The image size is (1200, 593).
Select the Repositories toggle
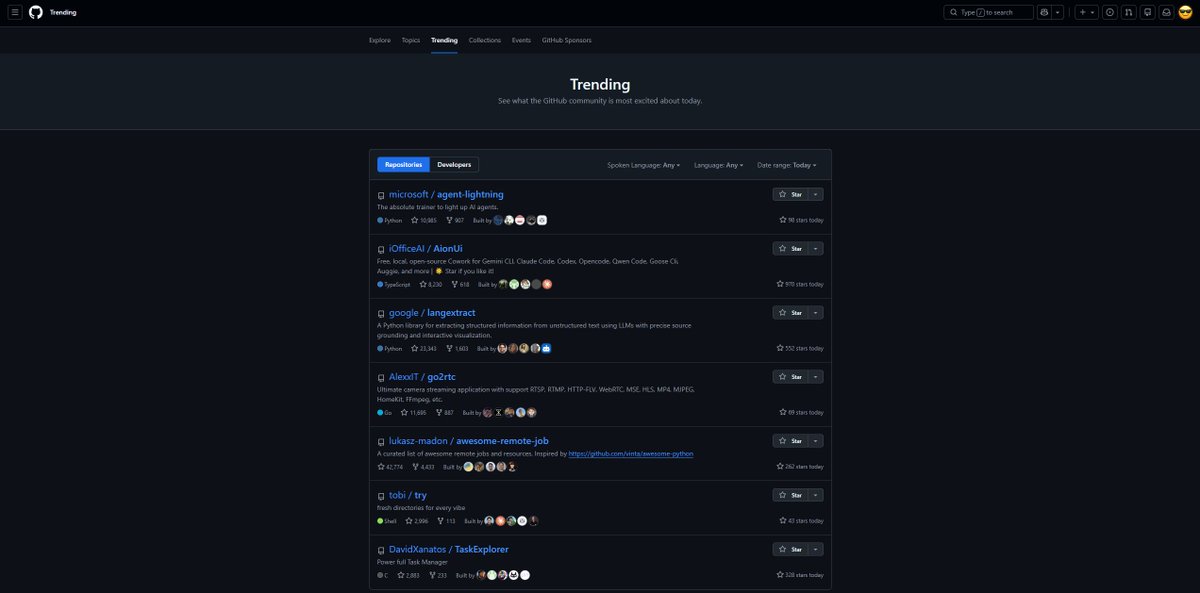pyautogui.click(x=403, y=164)
